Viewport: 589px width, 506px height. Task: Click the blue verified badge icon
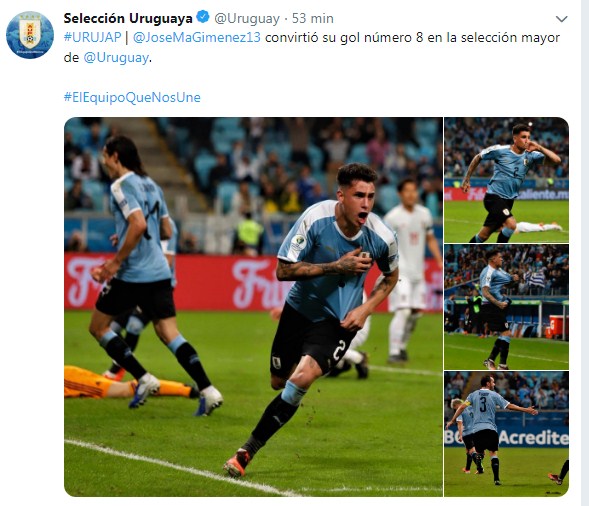coord(203,17)
